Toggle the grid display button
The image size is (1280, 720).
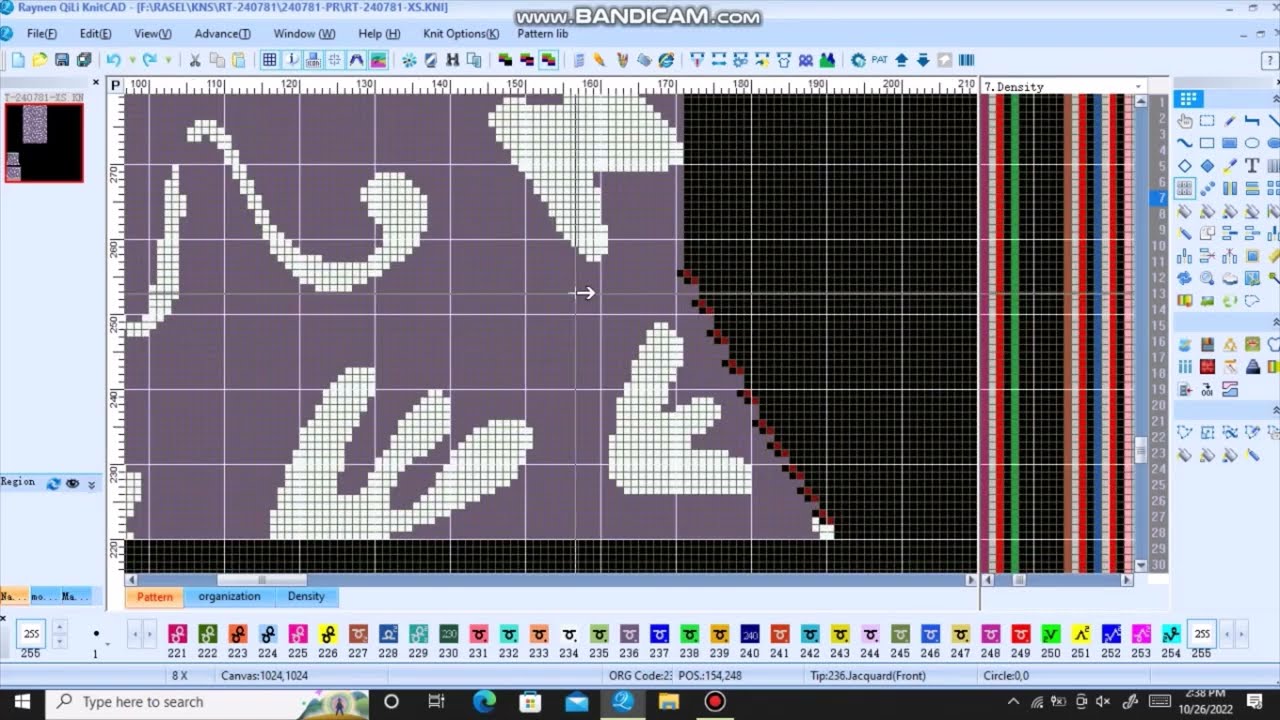click(270, 60)
